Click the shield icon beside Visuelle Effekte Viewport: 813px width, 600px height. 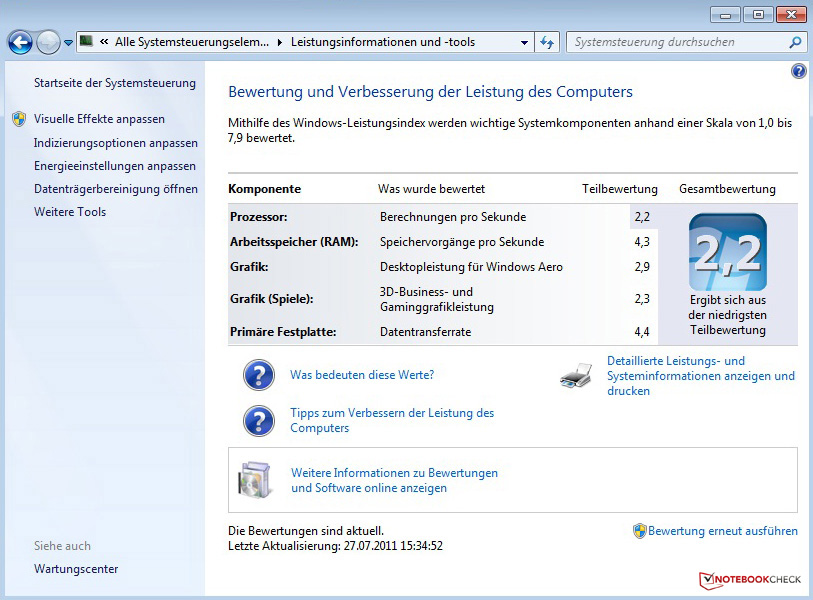pos(19,119)
